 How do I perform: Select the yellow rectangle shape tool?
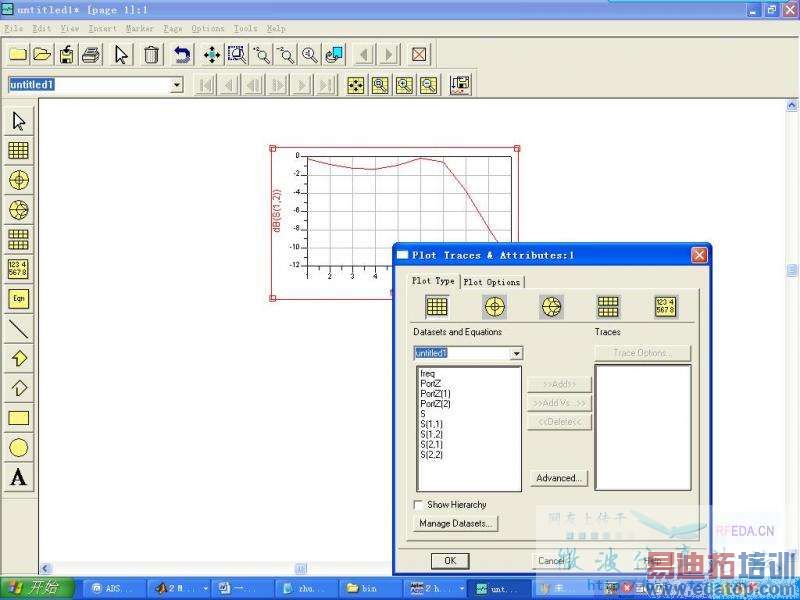19,418
